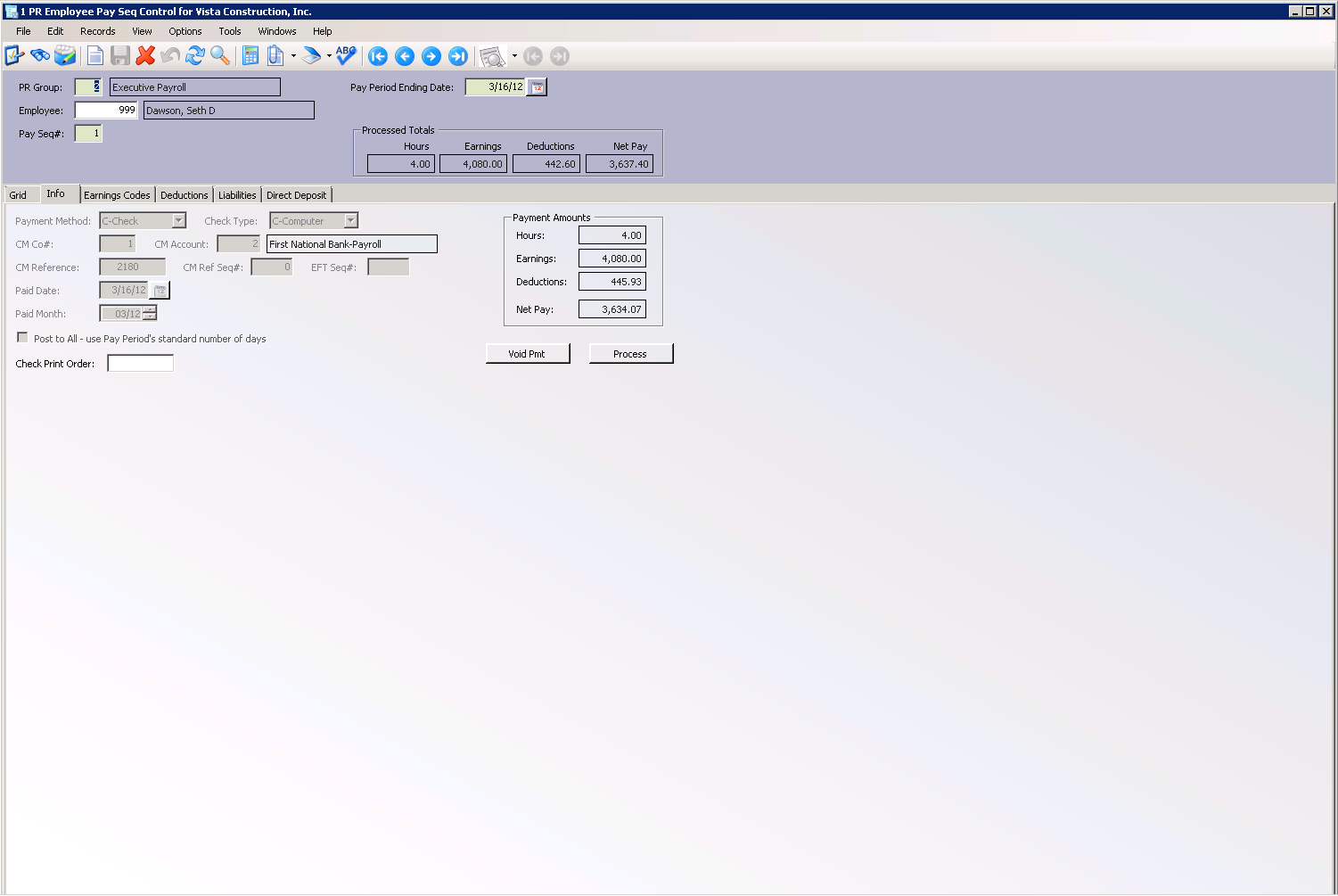Click the Process button
The height and width of the screenshot is (896, 1338).
(x=631, y=354)
